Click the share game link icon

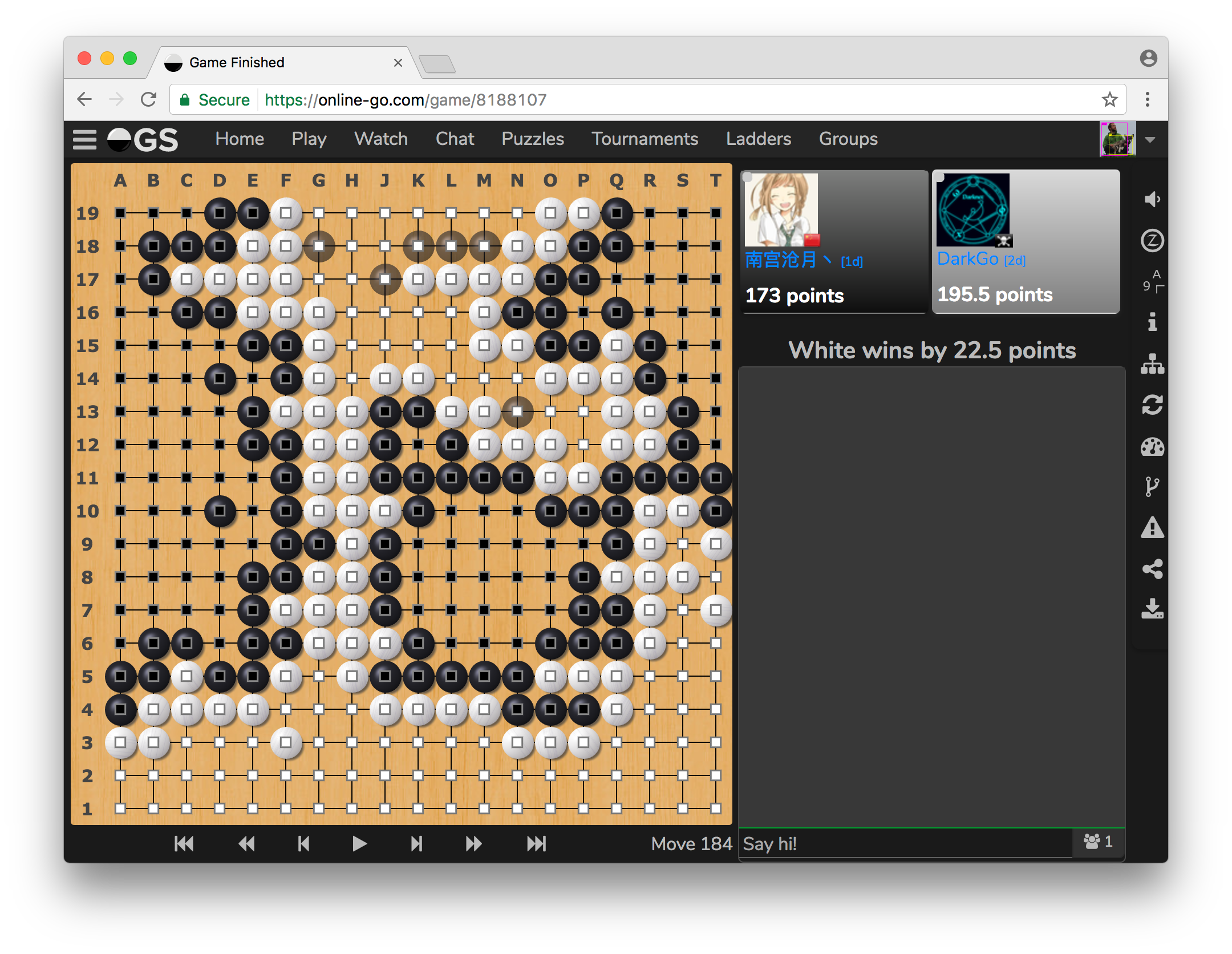tap(1152, 569)
